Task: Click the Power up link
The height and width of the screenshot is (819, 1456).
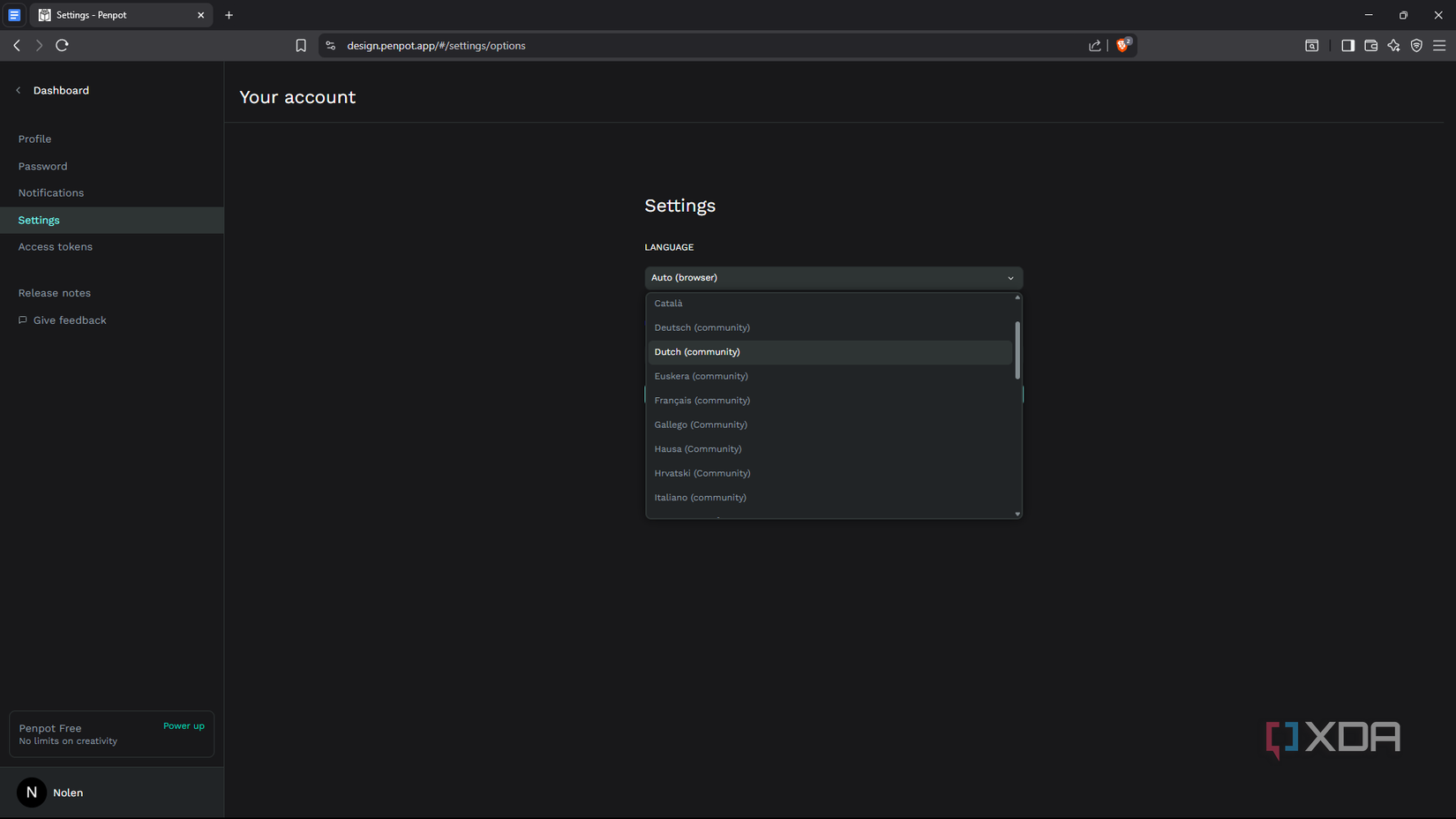Action: pyautogui.click(x=184, y=725)
